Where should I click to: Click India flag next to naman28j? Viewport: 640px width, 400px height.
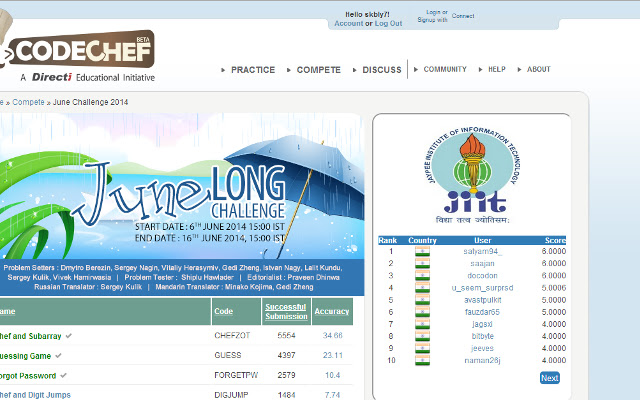pyautogui.click(x=422, y=360)
